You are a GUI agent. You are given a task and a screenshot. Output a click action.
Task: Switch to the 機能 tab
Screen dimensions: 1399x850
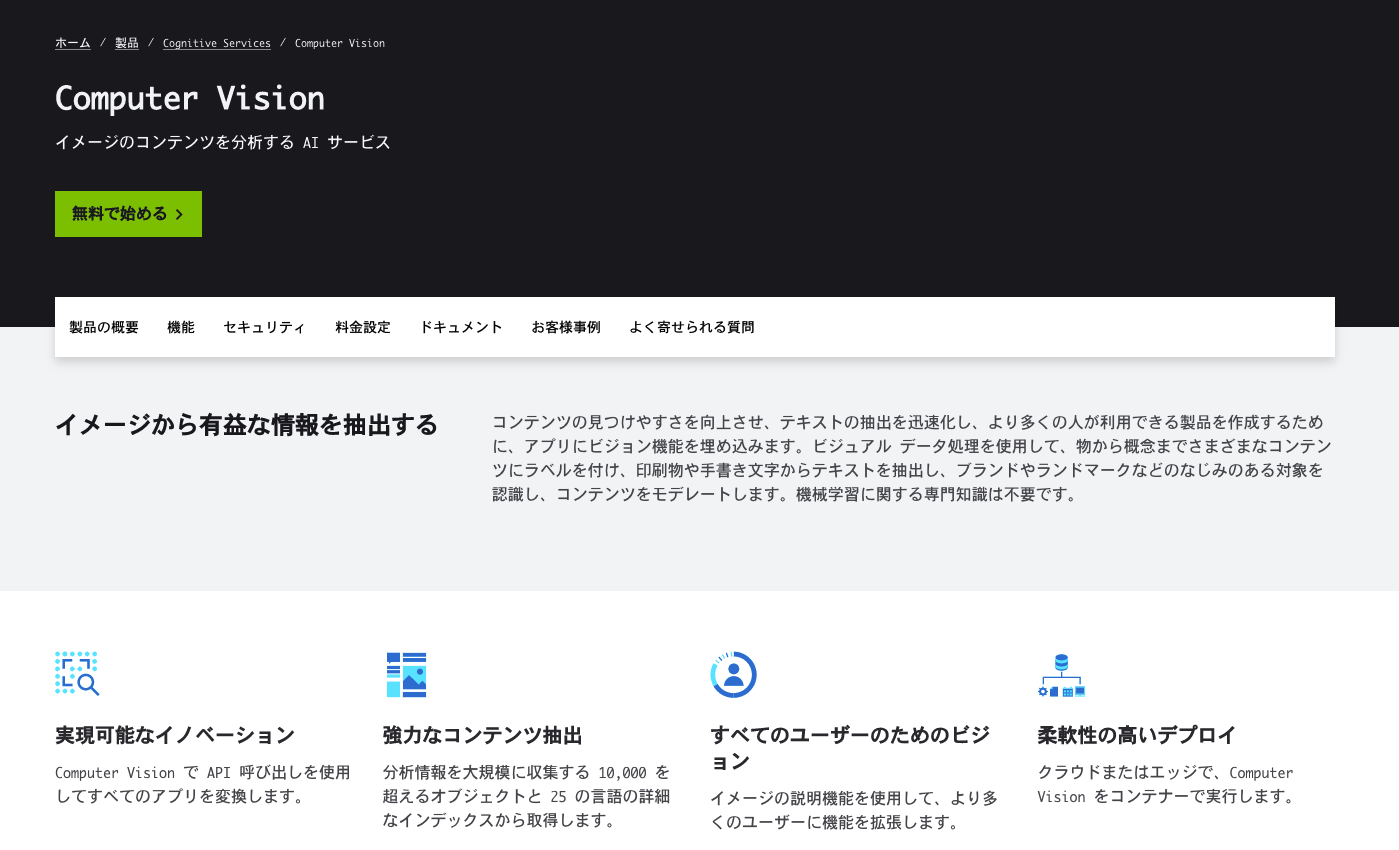181,327
